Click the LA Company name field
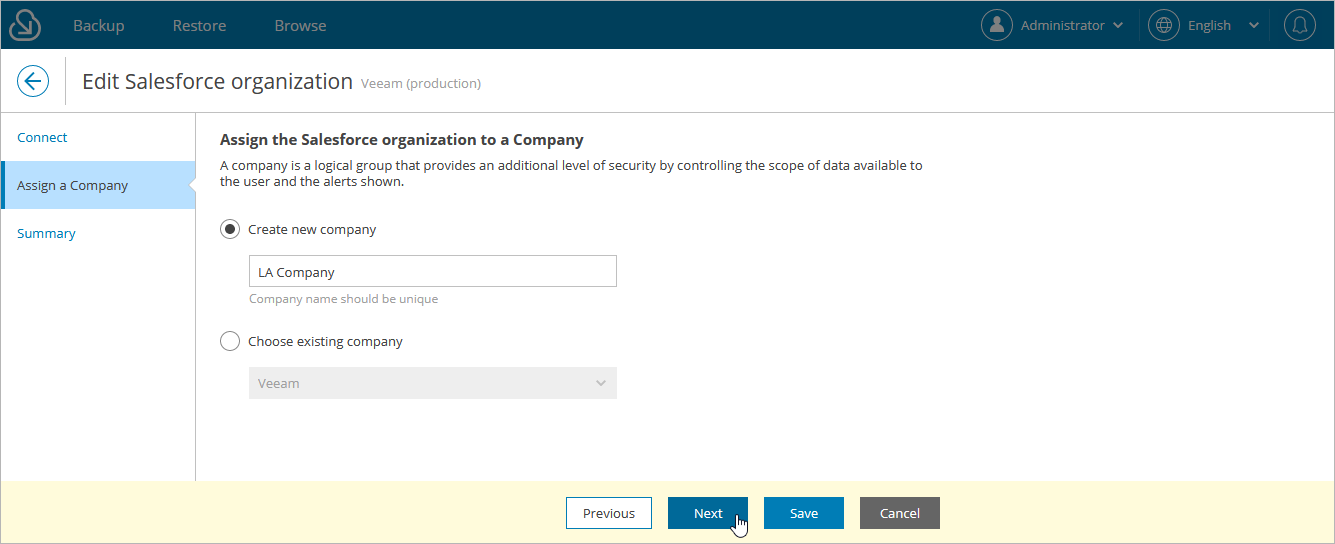The height and width of the screenshot is (544, 1335). [433, 271]
